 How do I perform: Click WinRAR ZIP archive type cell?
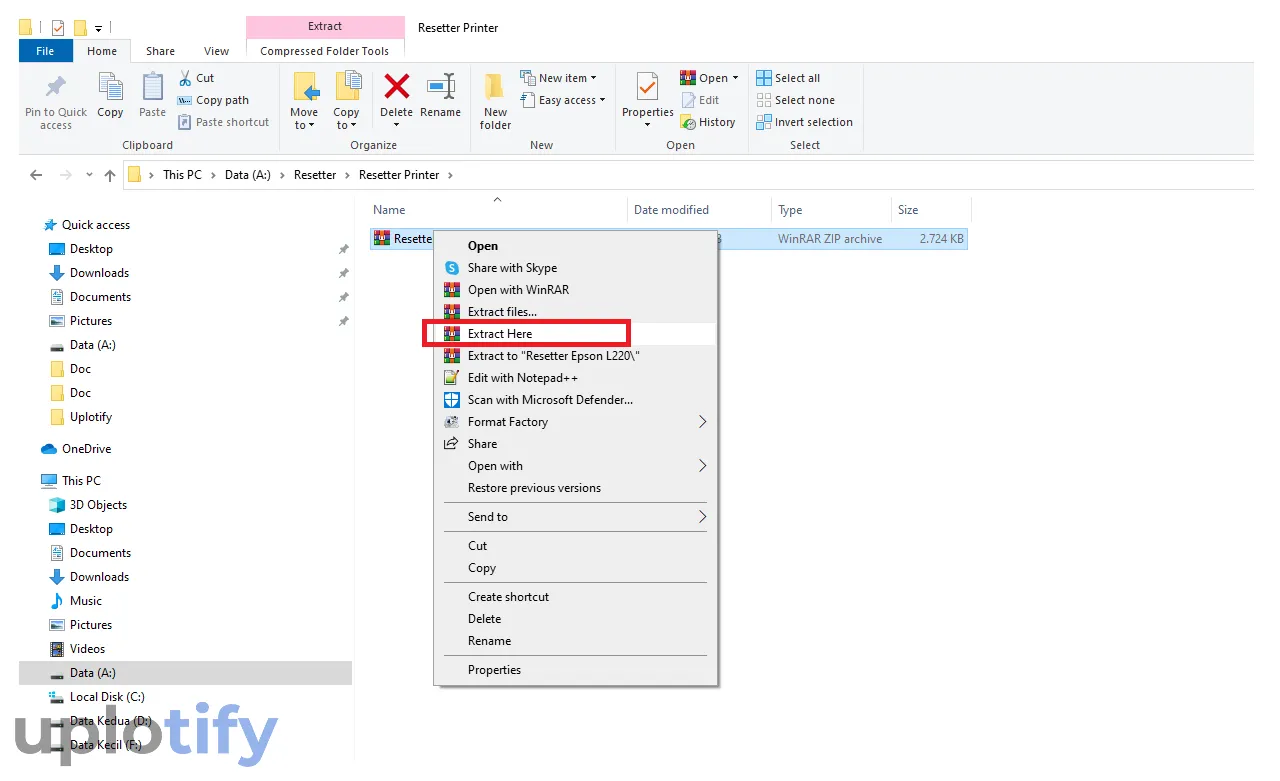tap(830, 239)
